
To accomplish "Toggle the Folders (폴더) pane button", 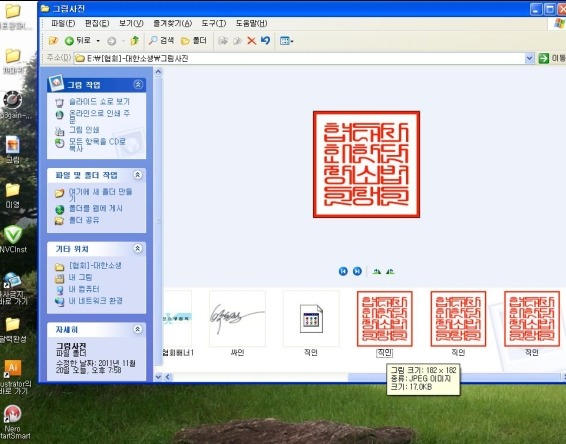I will (x=194, y=41).
